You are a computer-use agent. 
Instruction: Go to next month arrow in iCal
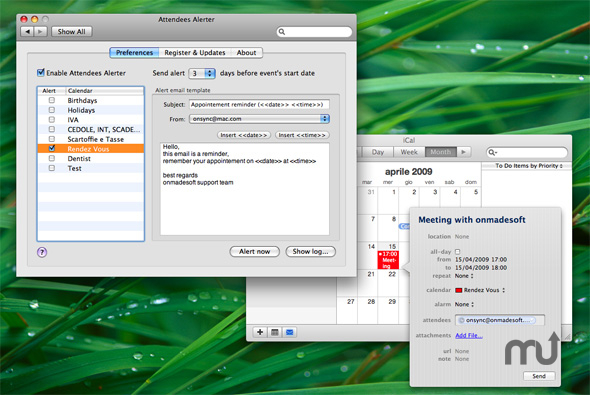point(464,152)
